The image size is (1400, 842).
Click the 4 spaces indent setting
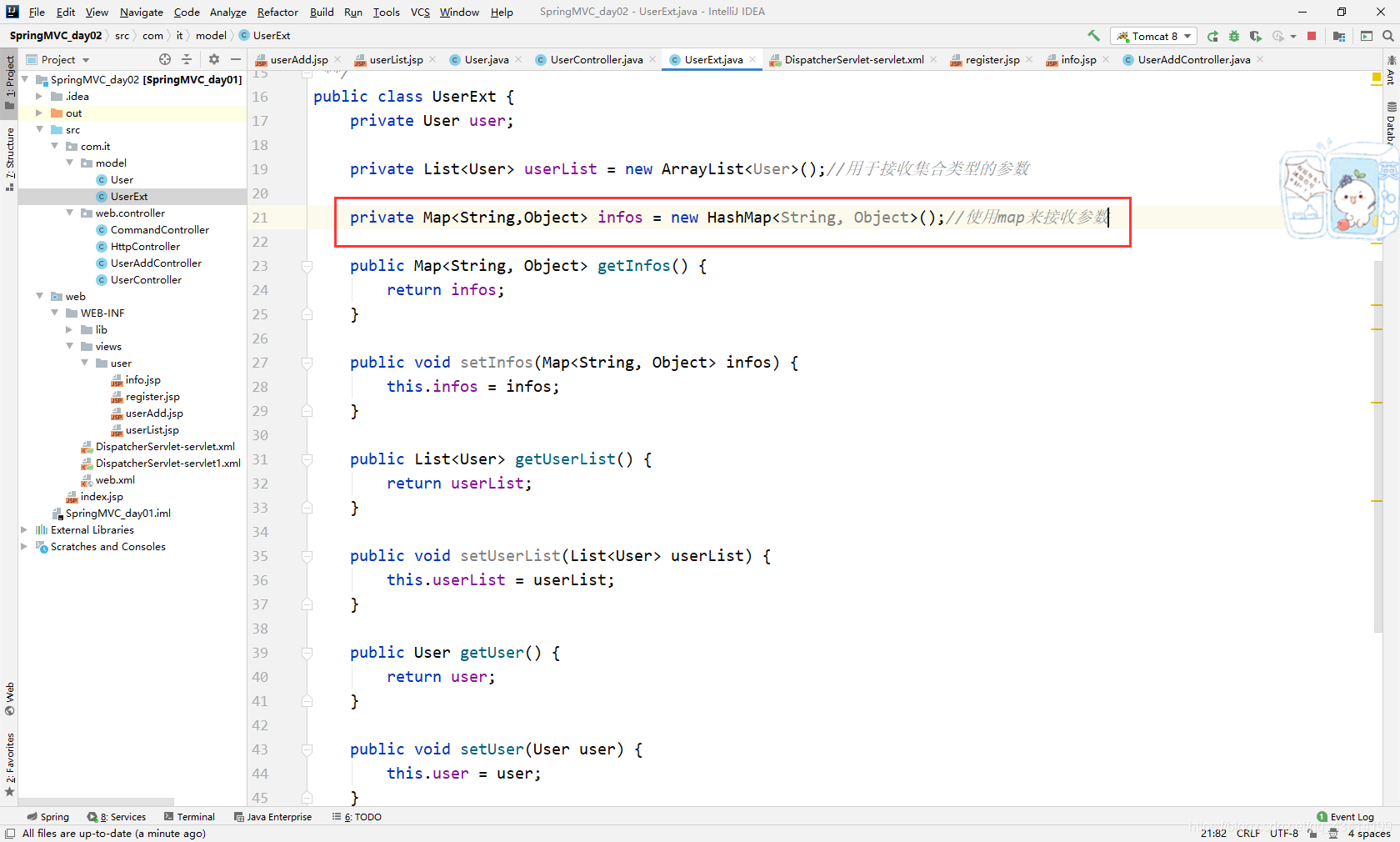click(x=1369, y=834)
